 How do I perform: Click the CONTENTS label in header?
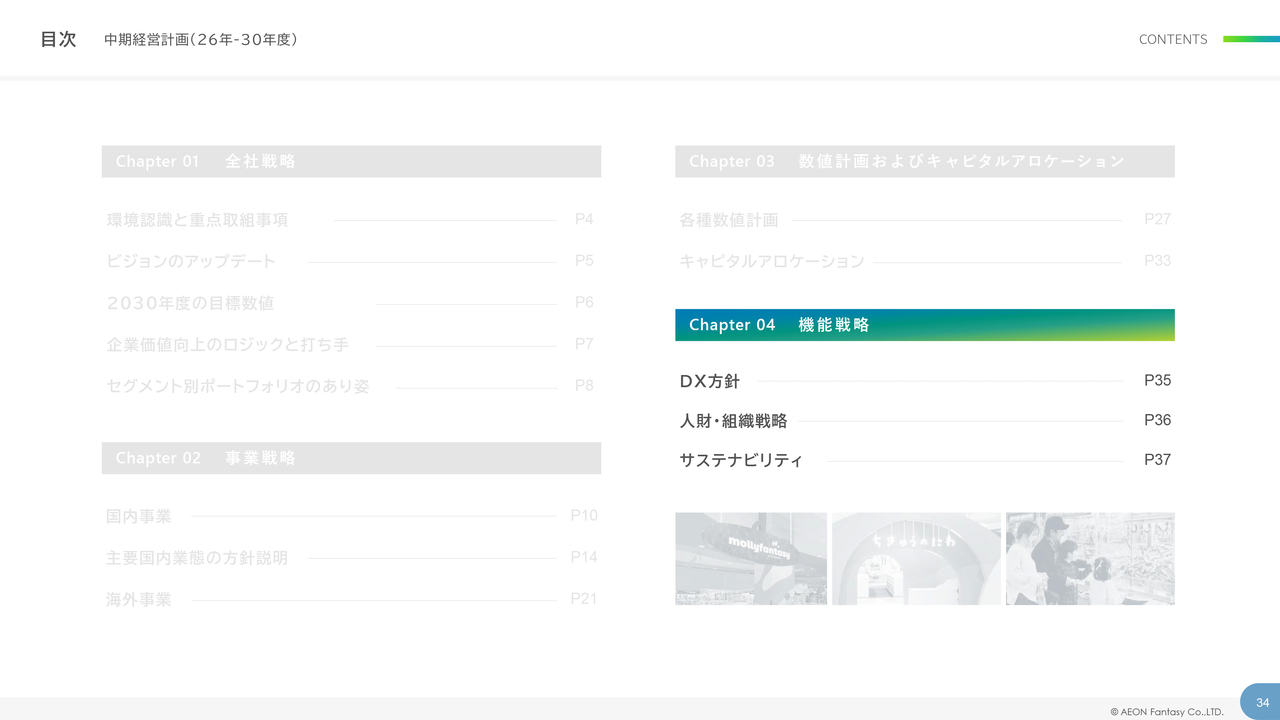1172,40
